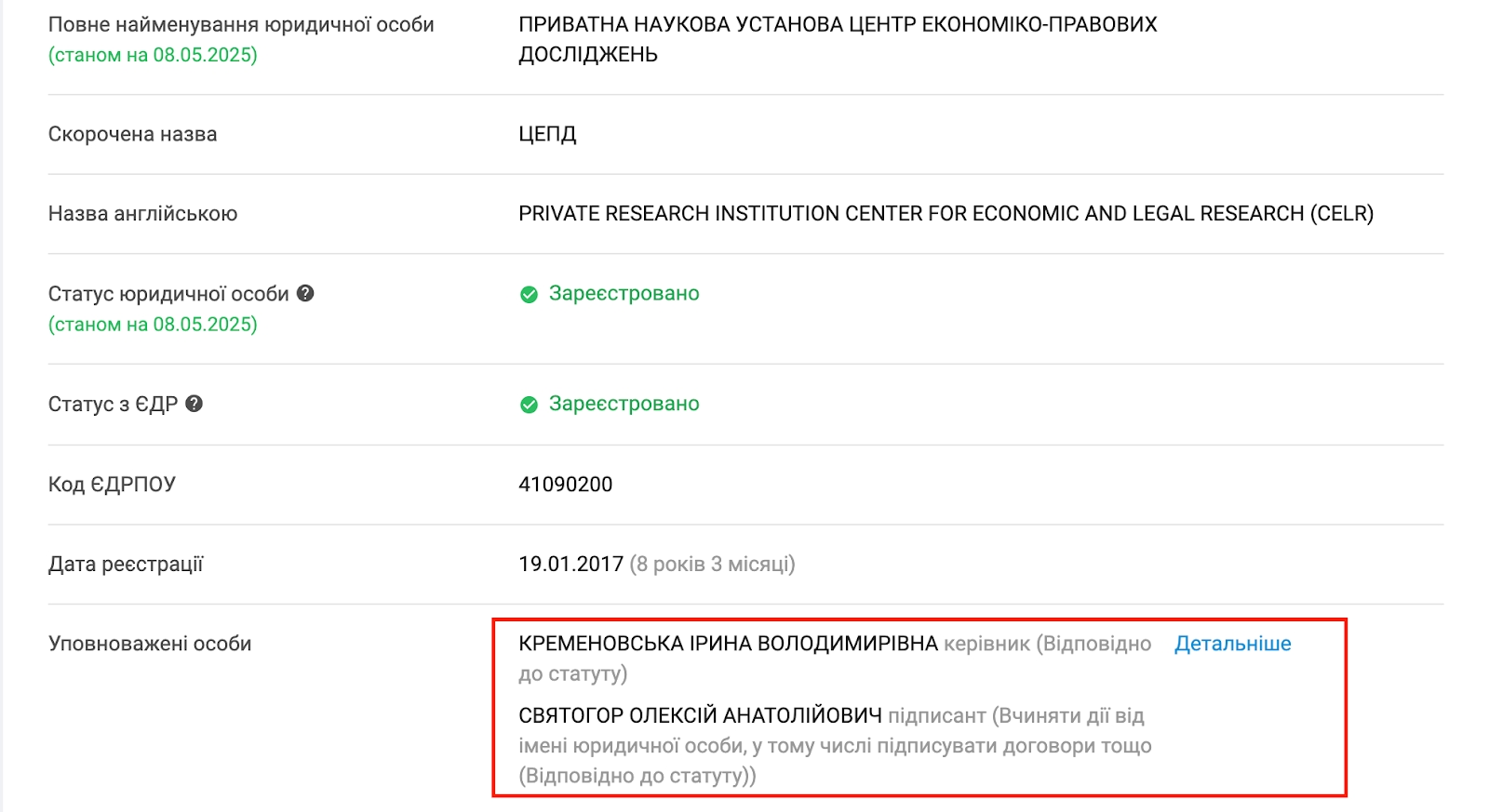Select СВЯТОГОР ОЛЕКСІЙ АНАТОЛІЙОВИЧ name
The image size is (1489, 812).
[700, 715]
